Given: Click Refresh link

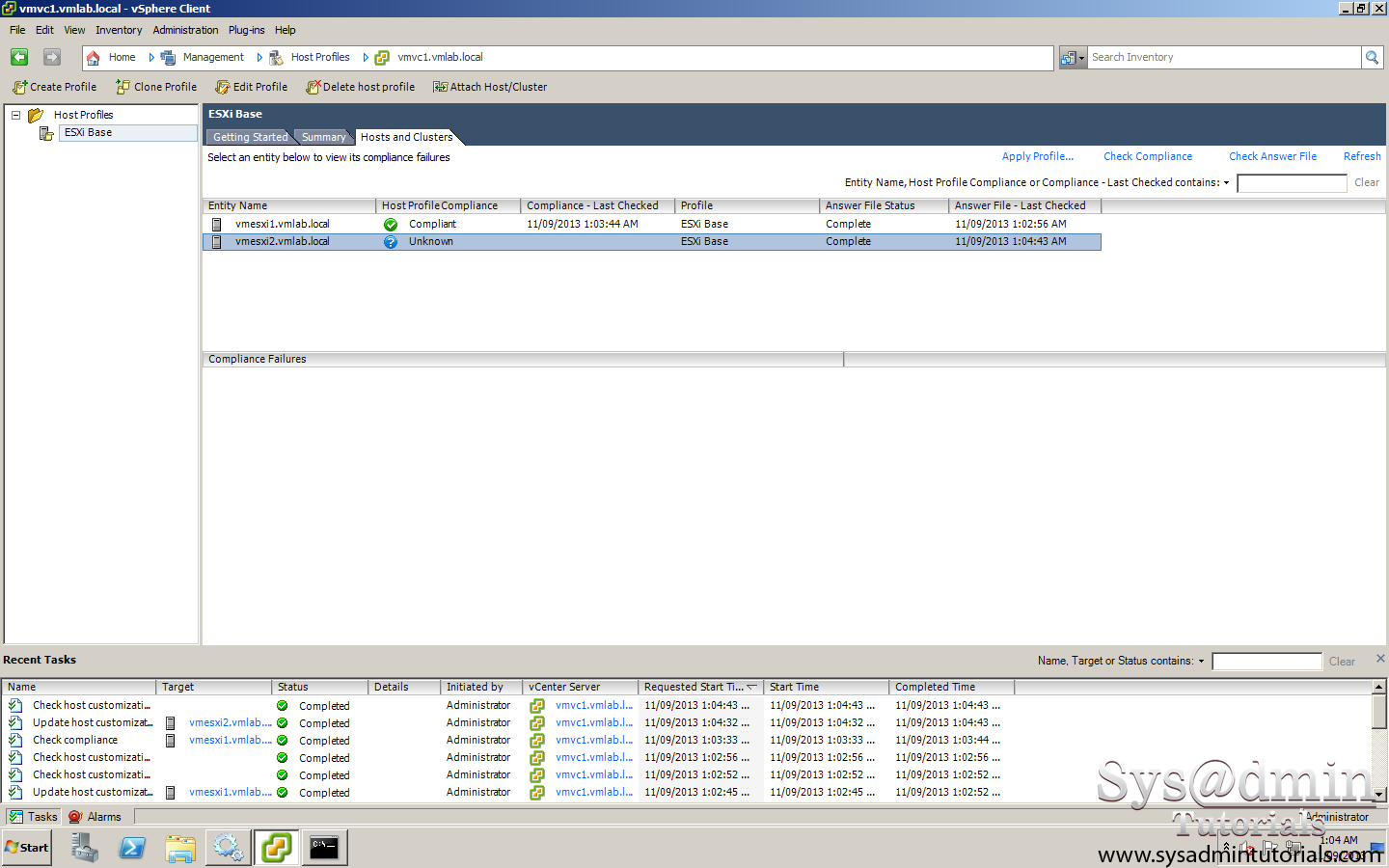Looking at the screenshot, I should tap(1362, 156).
